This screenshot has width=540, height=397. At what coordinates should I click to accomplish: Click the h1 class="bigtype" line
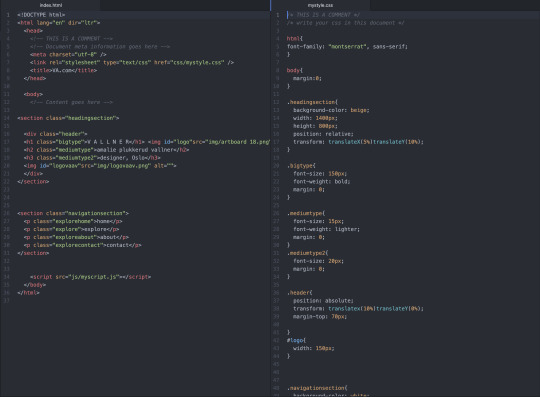(x=147, y=142)
